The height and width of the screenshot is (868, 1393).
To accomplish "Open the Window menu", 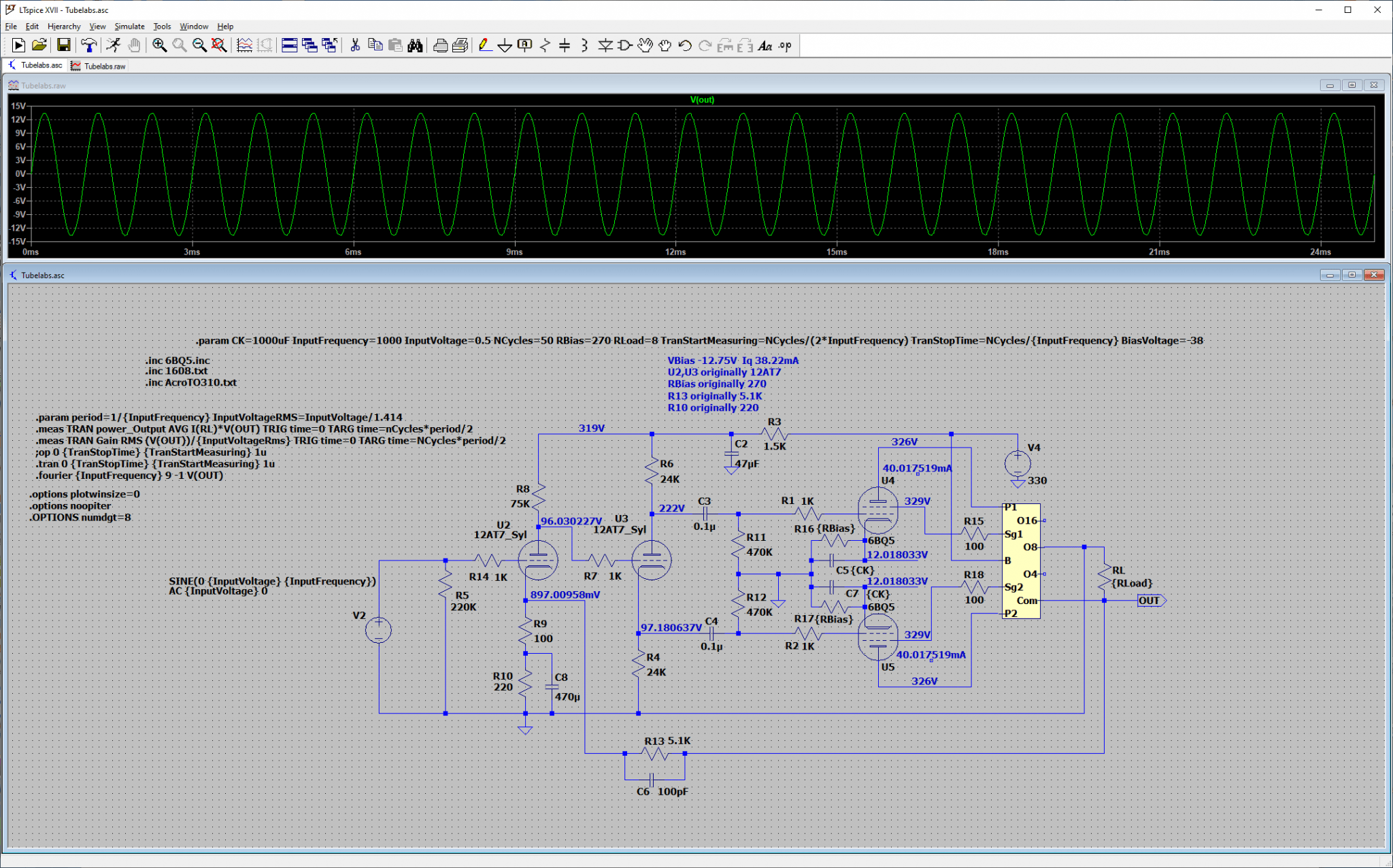I will click(194, 27).
